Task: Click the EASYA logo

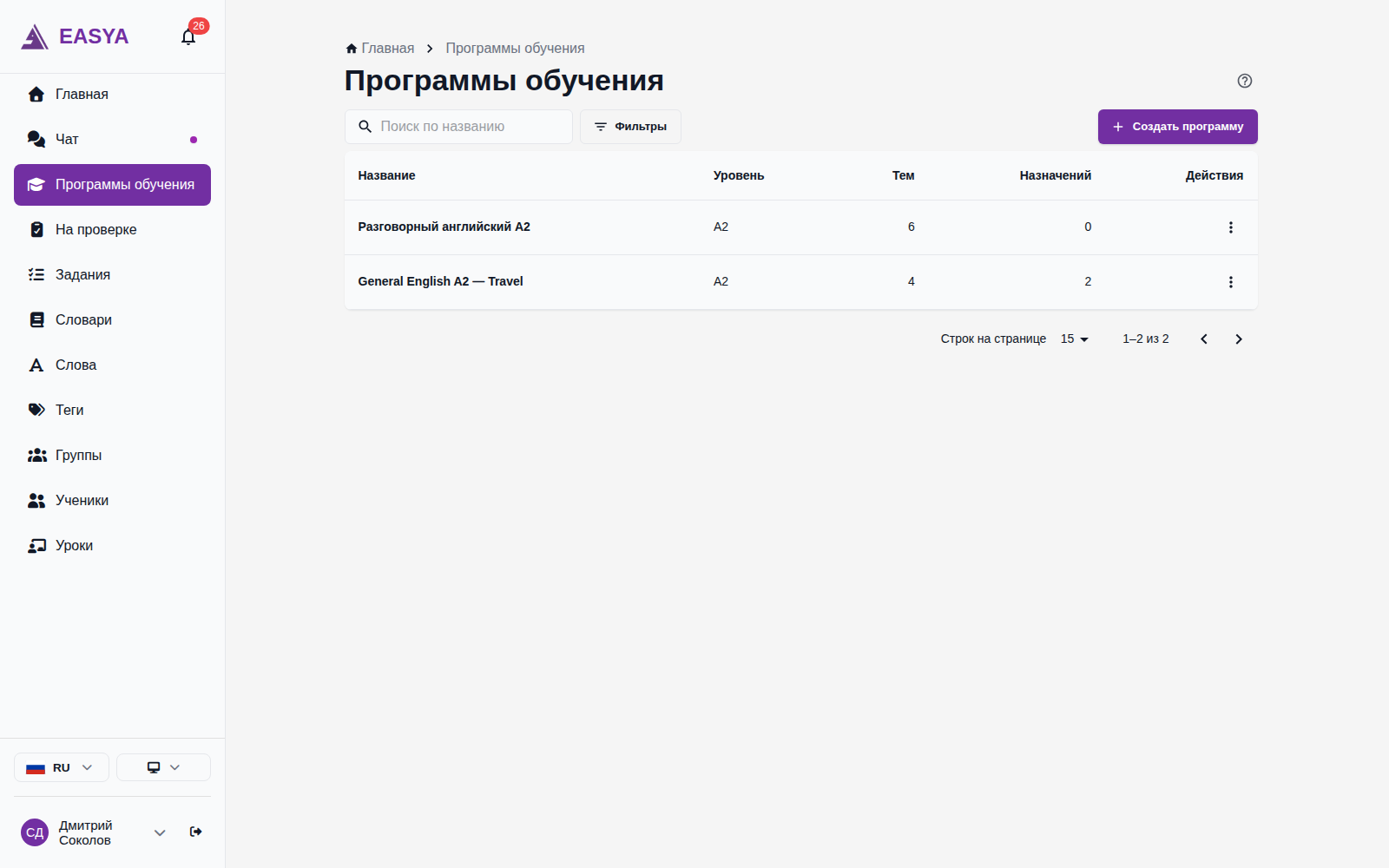Action: tap(75, 36)
